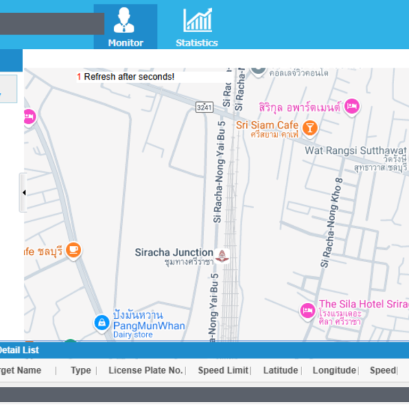Click the Sri Siam Cafe label text

point(267,125)
